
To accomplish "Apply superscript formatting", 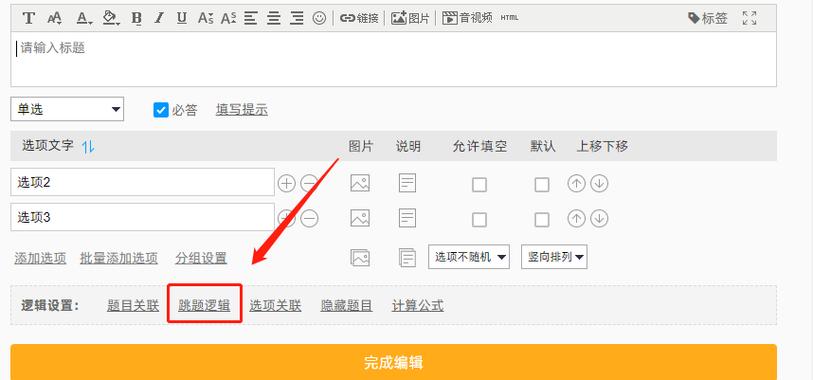I will (x=228, y=18).
